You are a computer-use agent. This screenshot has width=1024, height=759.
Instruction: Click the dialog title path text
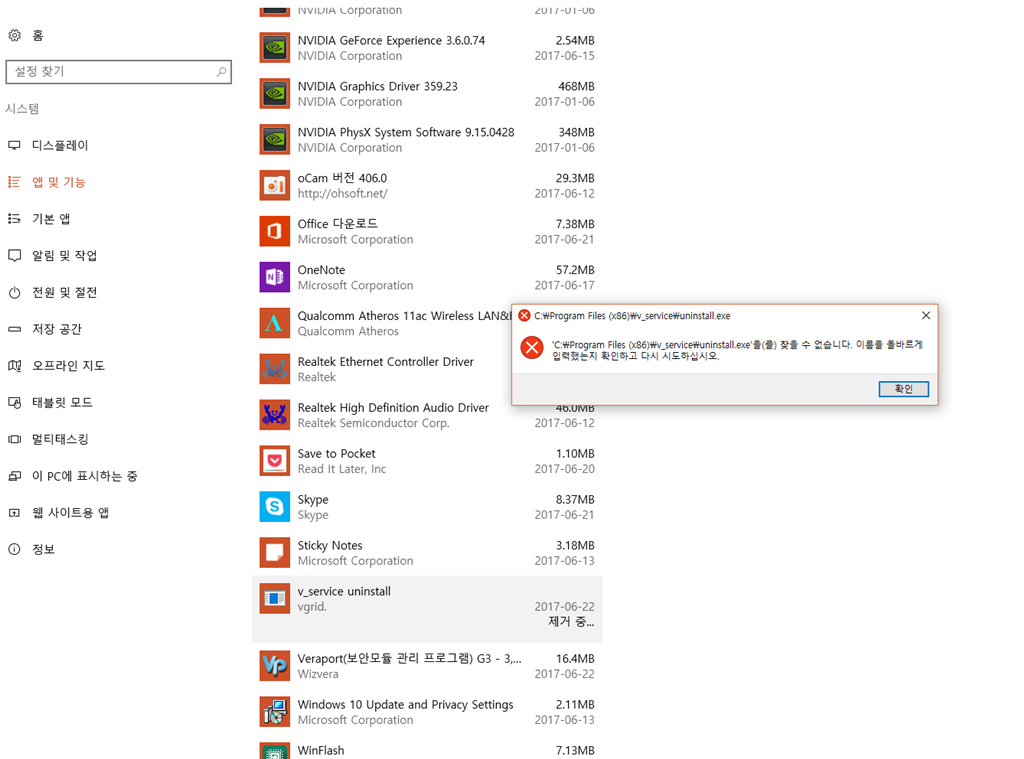click(x=632, y=315)
